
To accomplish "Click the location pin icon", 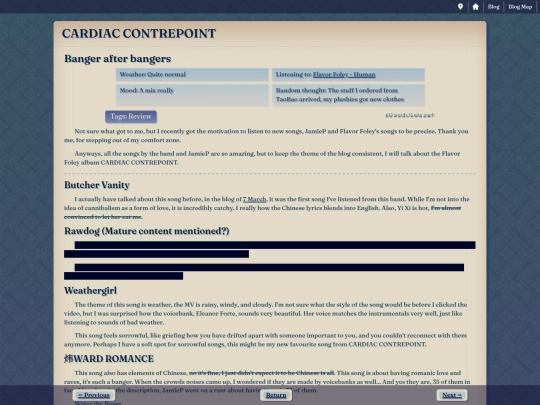I will (x=460, y=7).
